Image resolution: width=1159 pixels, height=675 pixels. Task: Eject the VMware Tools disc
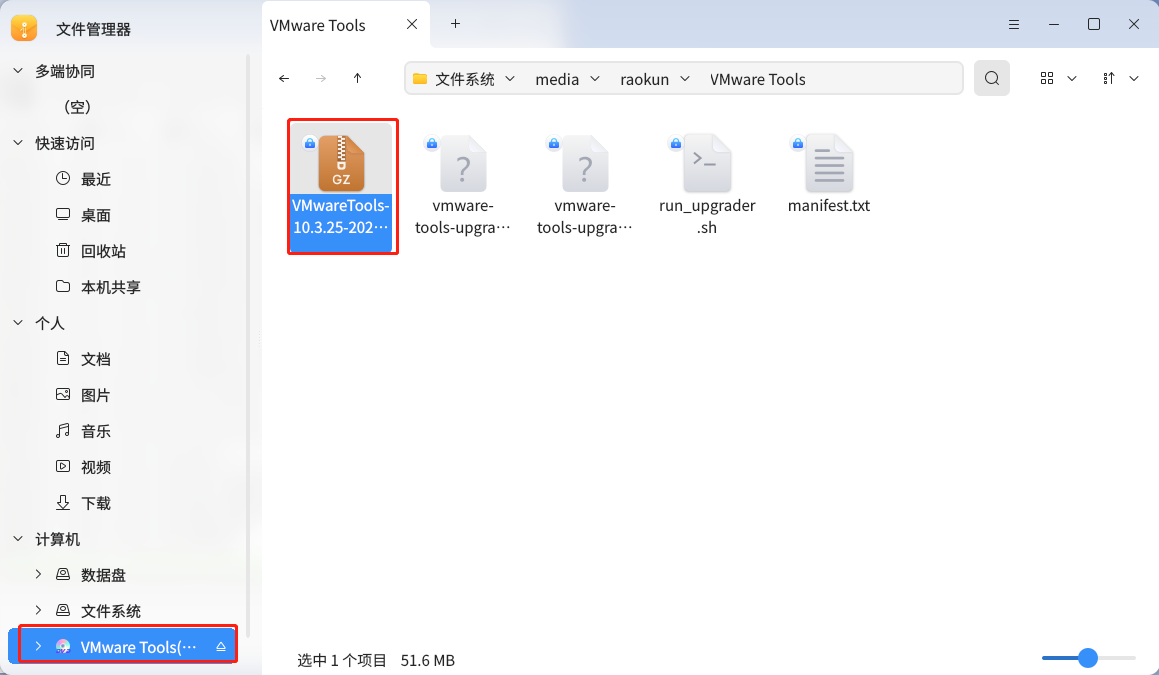click(x=221, y=647)
